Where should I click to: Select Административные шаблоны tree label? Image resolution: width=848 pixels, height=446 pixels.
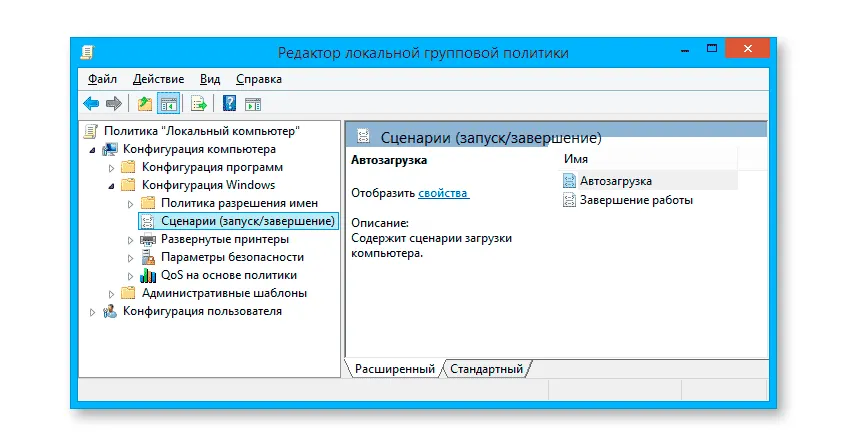[224, 293]
